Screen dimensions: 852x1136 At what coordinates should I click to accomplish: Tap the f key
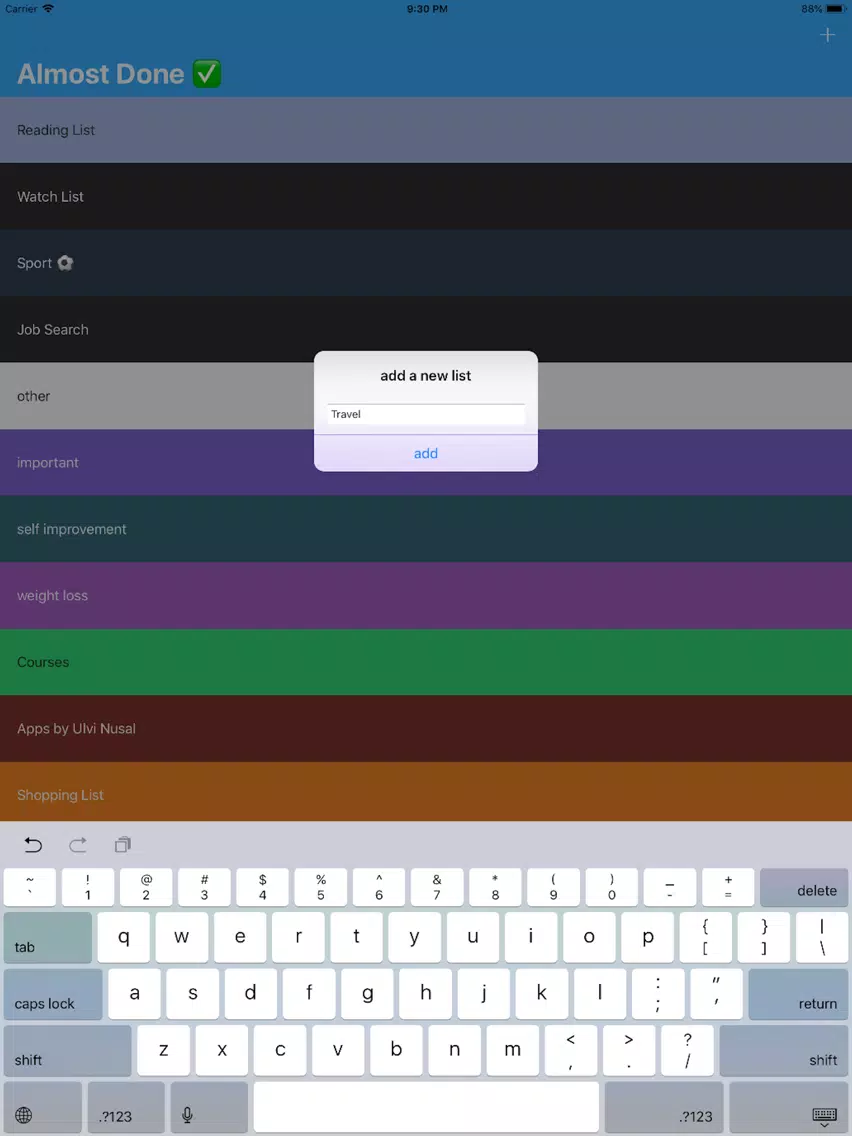309,994
